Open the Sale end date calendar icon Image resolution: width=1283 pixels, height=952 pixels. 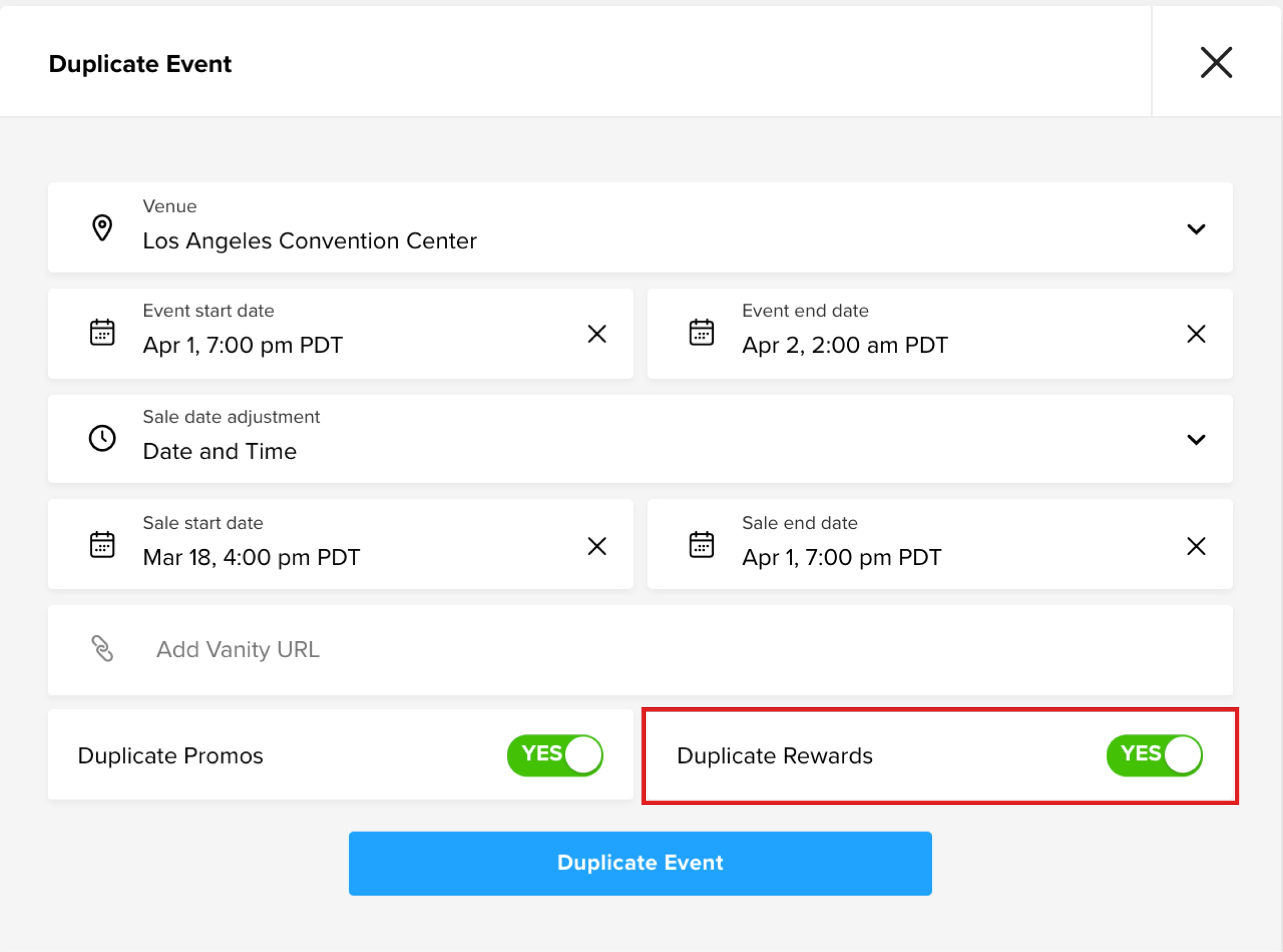coord(702,545)
